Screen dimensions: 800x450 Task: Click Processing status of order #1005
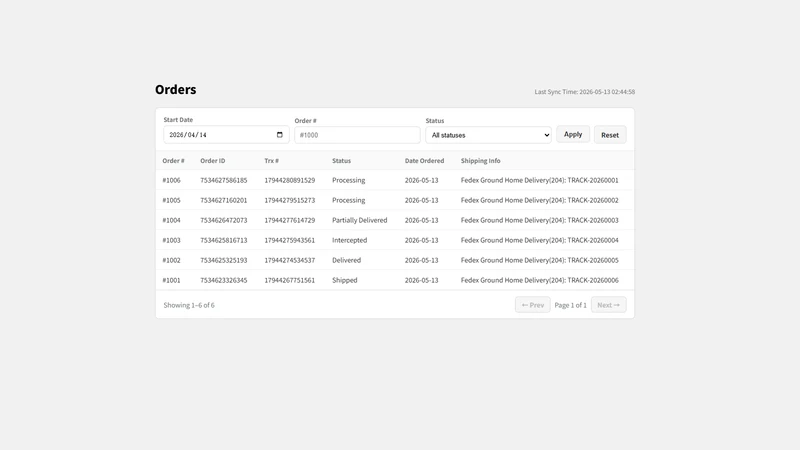coord(348,200)
